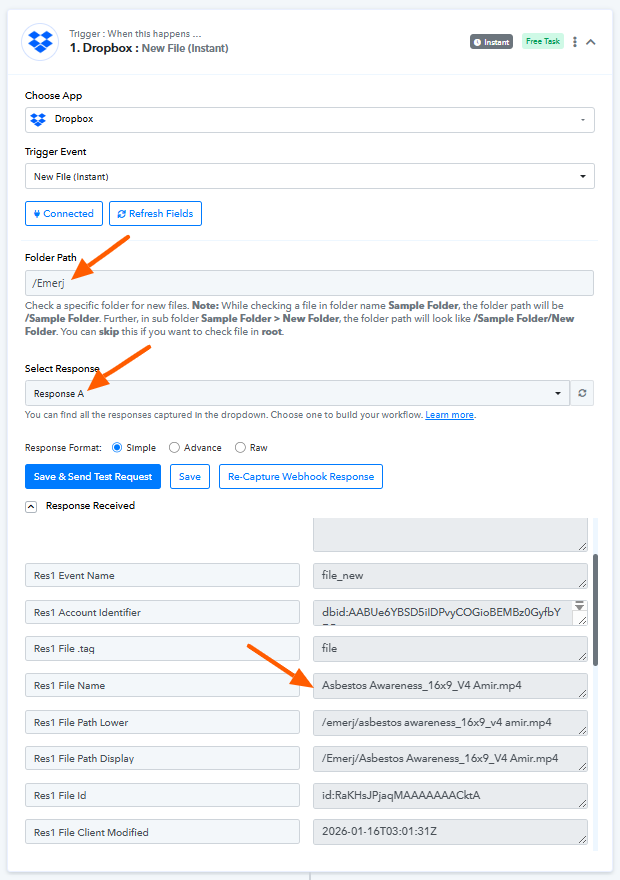620x880 pixels.
Task: Select the Raw response format
Action: pos(240,448)
